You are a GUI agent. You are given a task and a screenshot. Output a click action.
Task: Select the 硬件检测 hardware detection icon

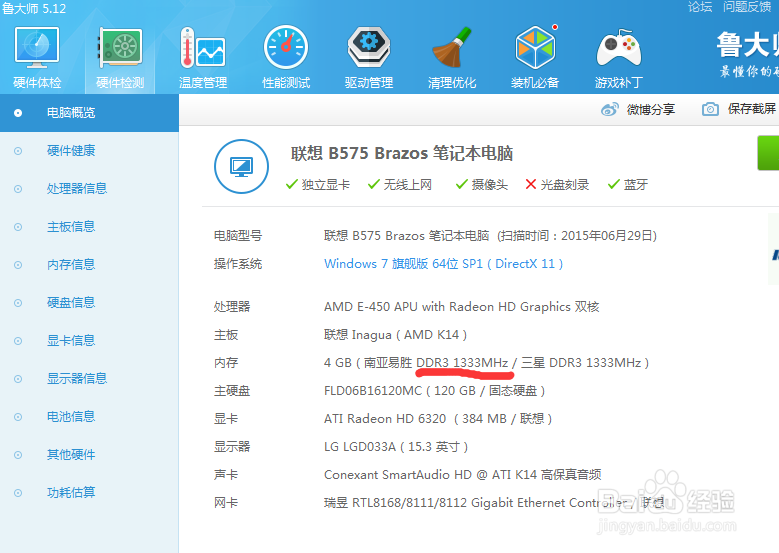tap(120, 48)
